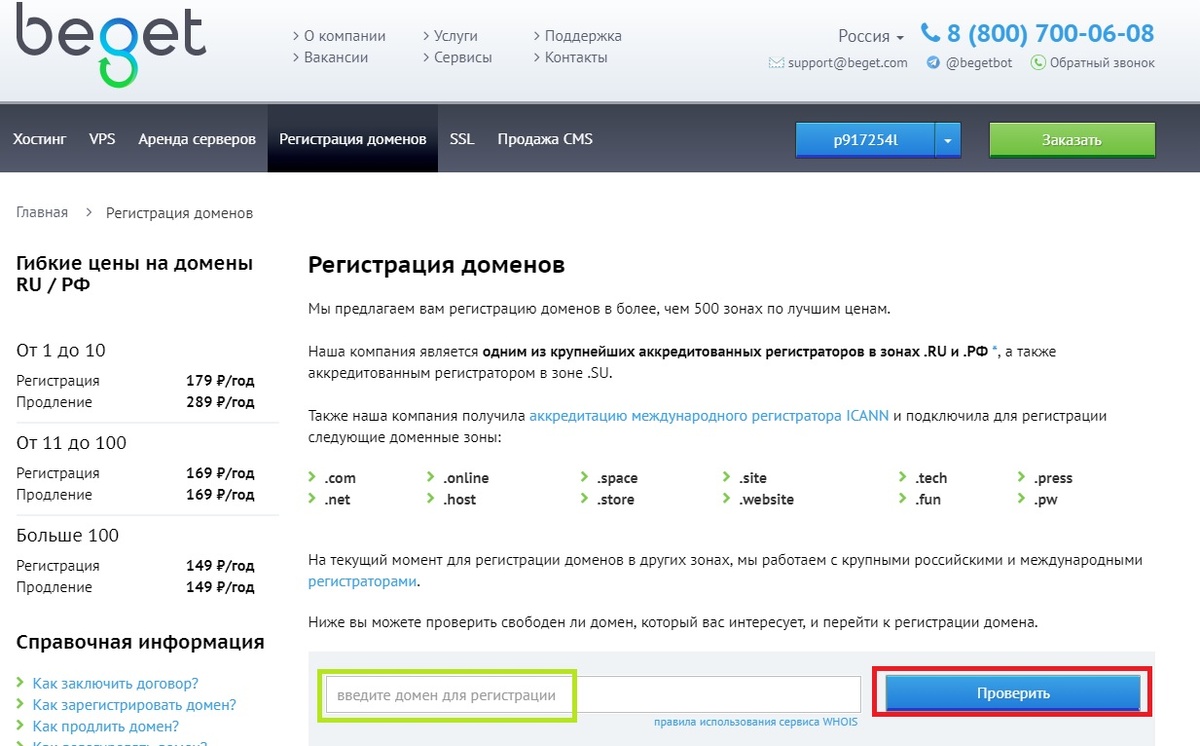Open the Россия country dropdown
This screenshot has width=1200, height=746.
pyautogui.click(x=871, y=36)
